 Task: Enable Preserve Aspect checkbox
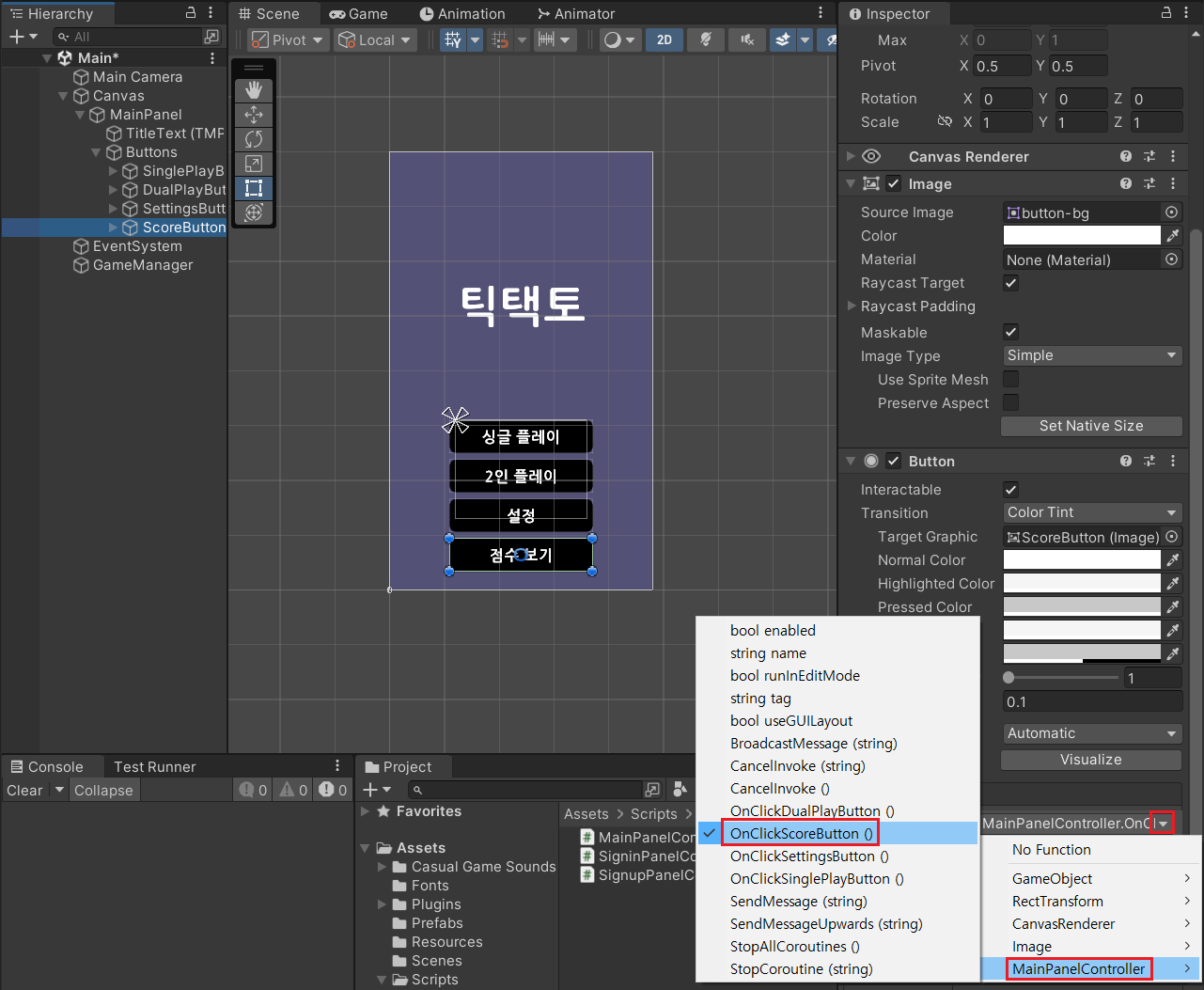1011,402
